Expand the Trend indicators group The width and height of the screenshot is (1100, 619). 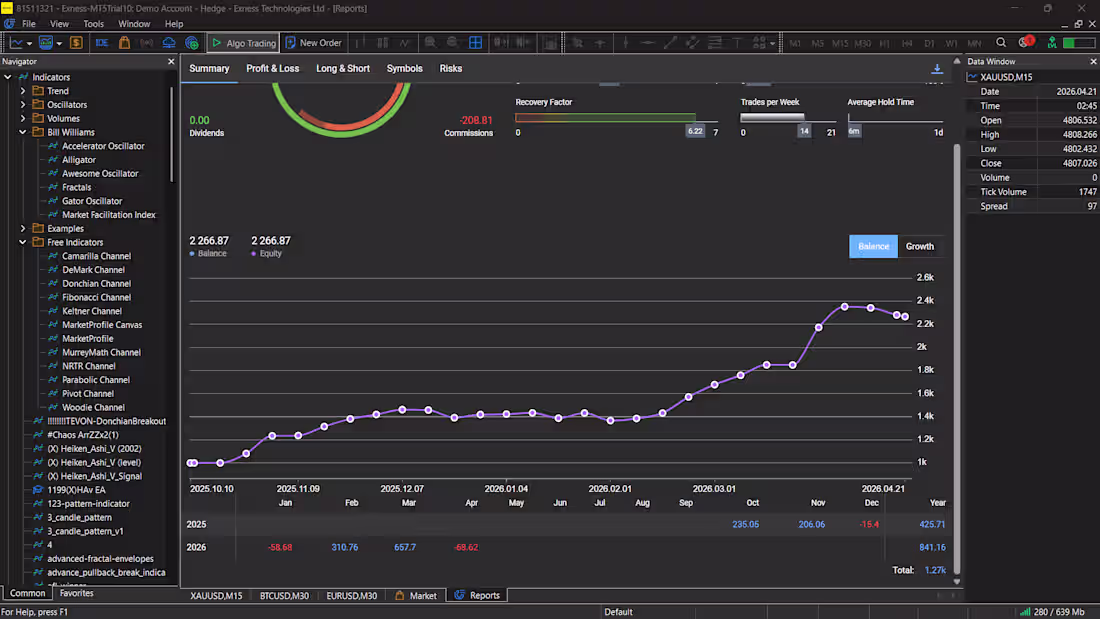tap(22, 90)
